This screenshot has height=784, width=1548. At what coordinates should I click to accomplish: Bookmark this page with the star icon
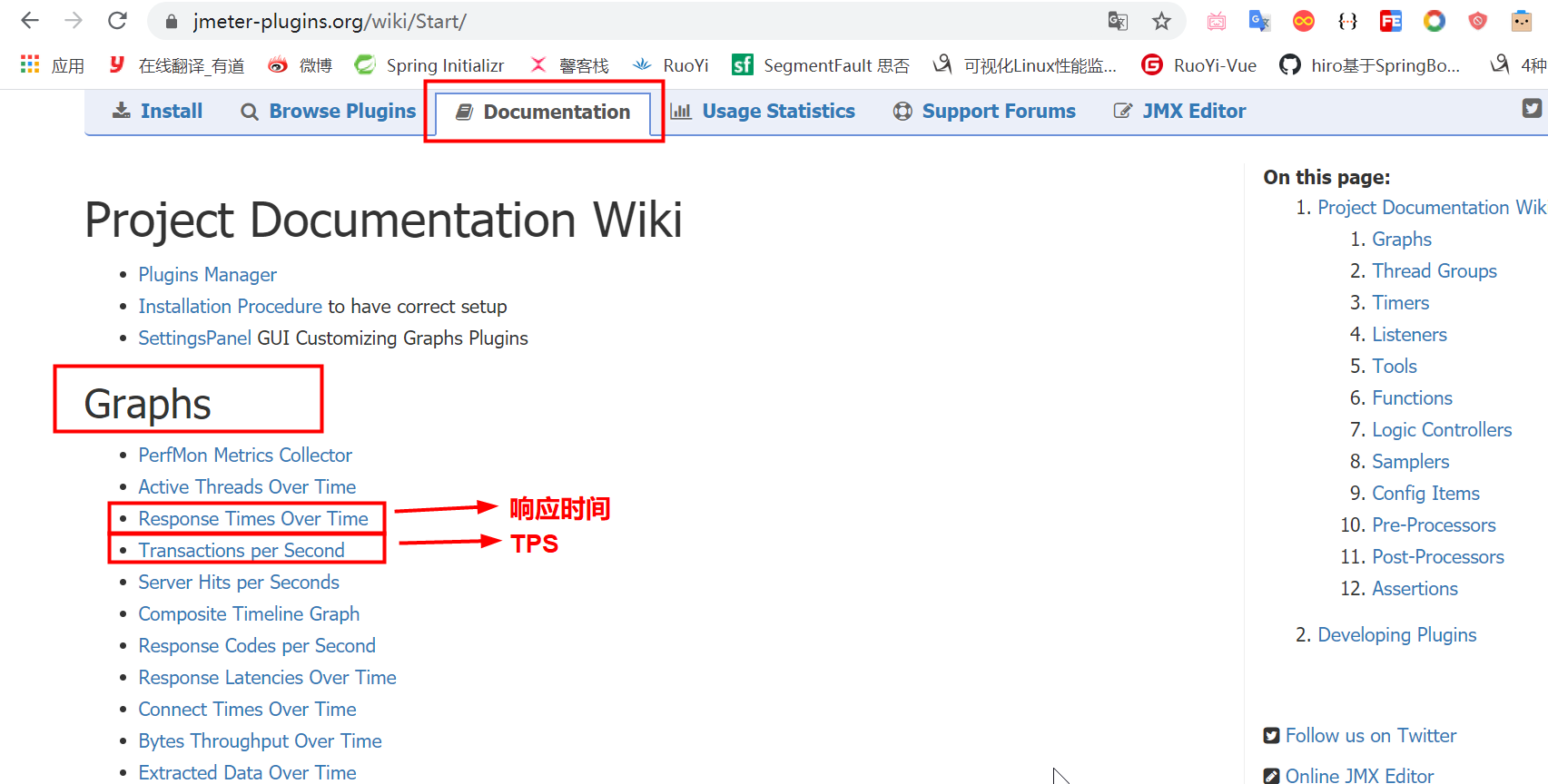[1161, 21]
